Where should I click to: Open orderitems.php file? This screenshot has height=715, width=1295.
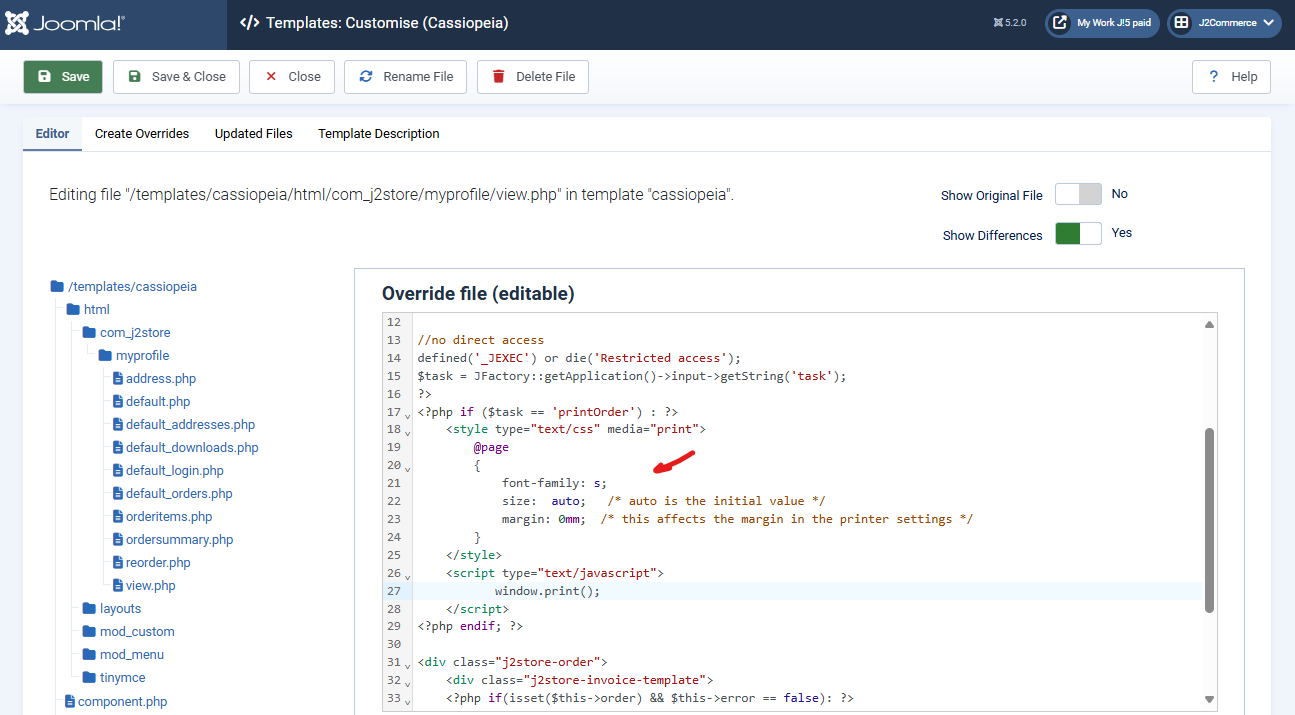[162, 517]
